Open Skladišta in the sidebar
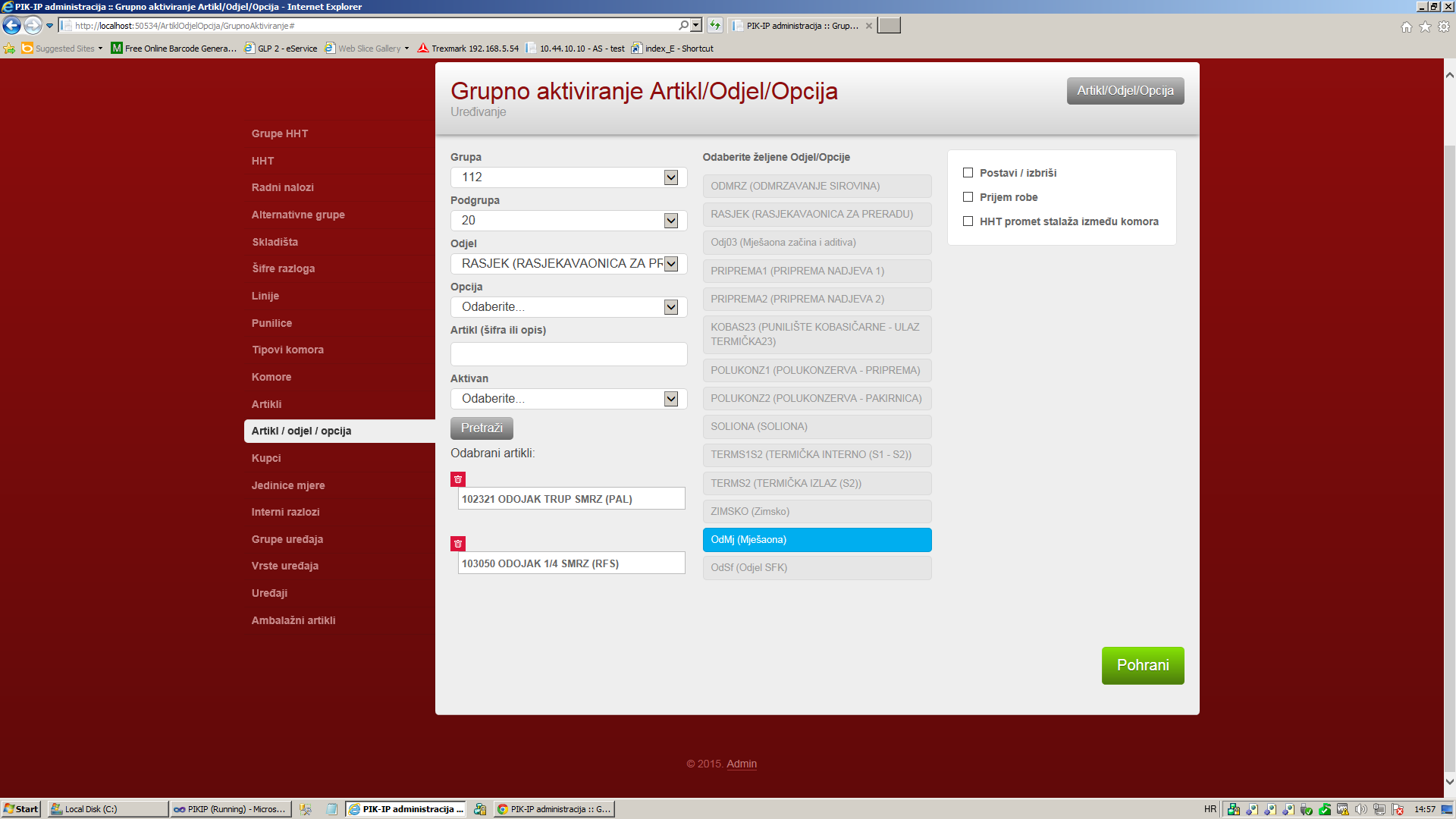Viewport: 1456px width, 819px height. [x=275, y=242]
